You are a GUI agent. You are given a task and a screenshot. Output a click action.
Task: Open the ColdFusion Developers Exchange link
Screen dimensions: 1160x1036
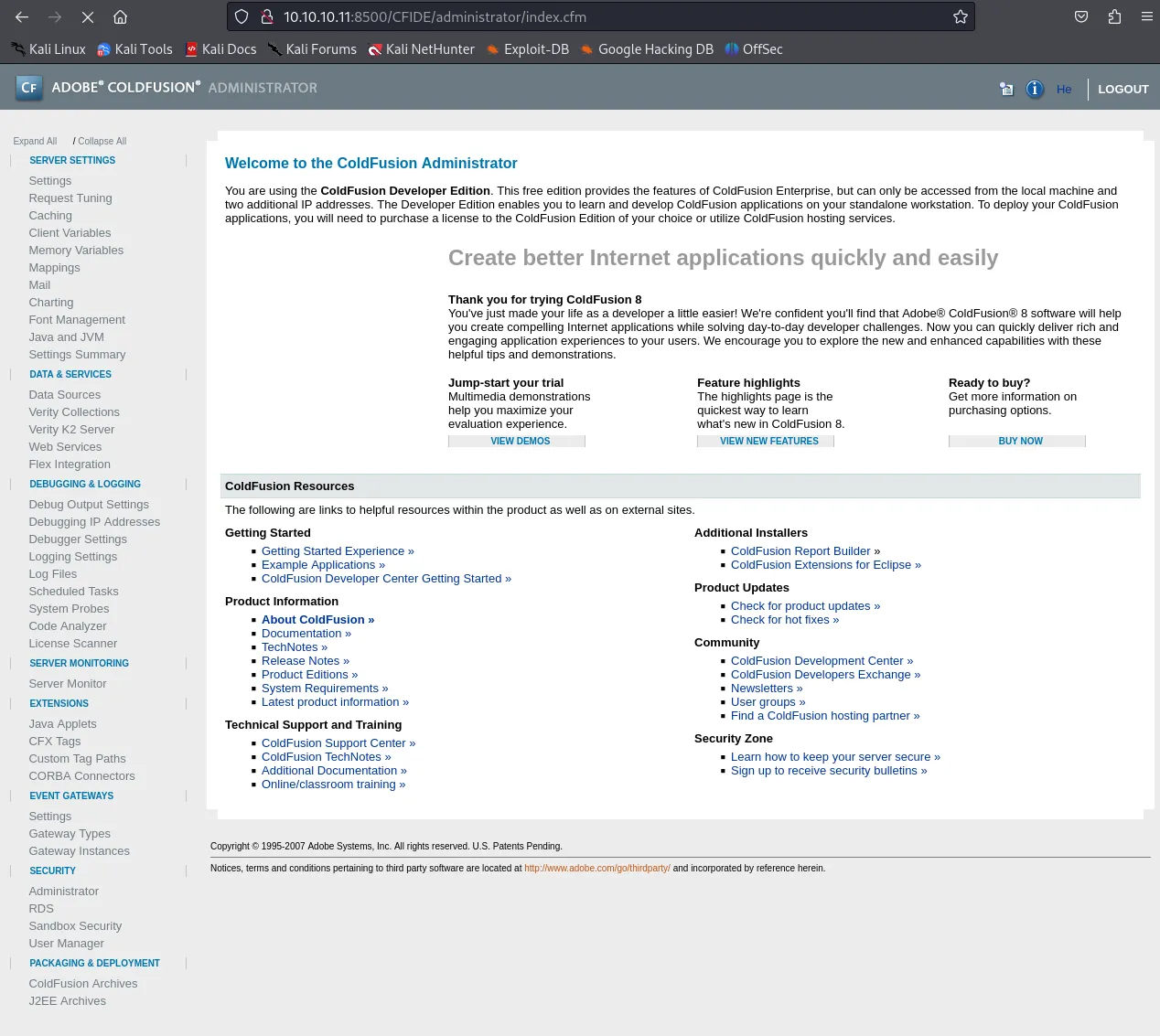pyautogui.click(x=825, y=675)
